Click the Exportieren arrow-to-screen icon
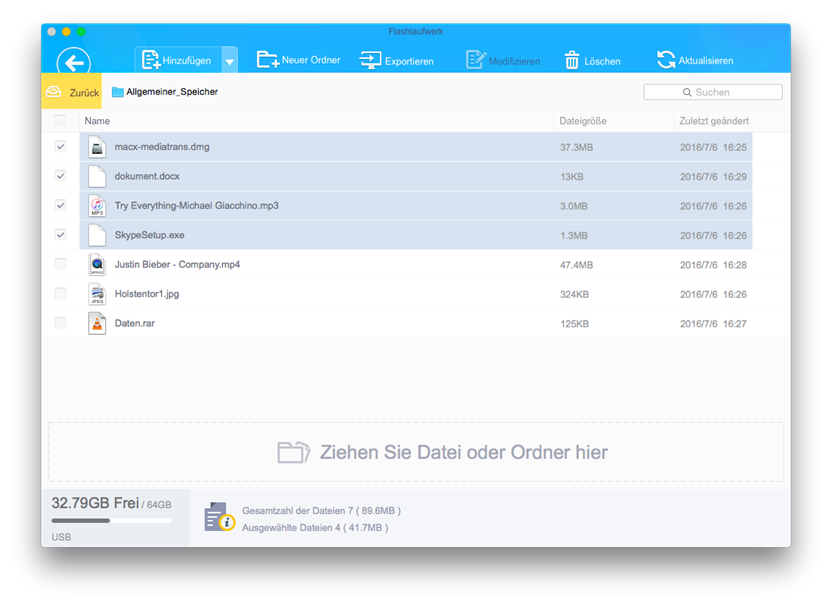Image resolution: width=832 pixels, height=606 pixels. tap(370, 60)
